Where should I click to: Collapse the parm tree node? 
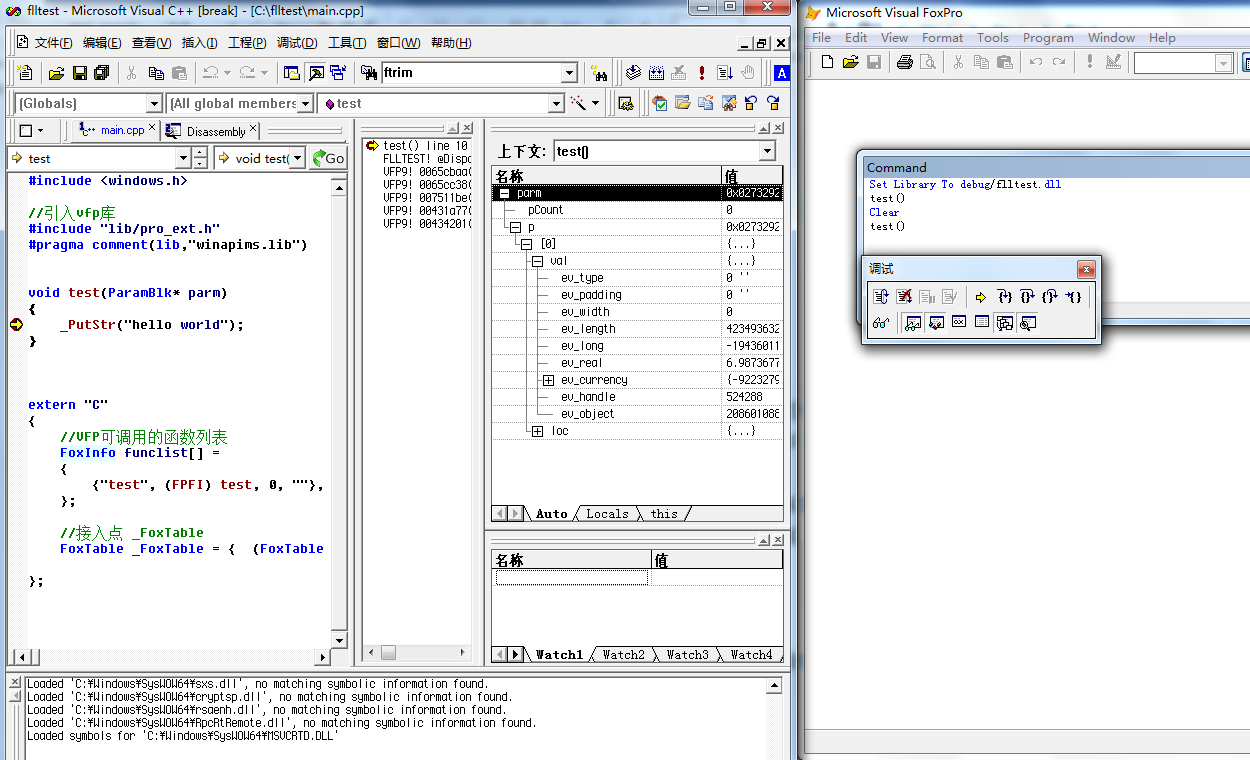point(504,193)
